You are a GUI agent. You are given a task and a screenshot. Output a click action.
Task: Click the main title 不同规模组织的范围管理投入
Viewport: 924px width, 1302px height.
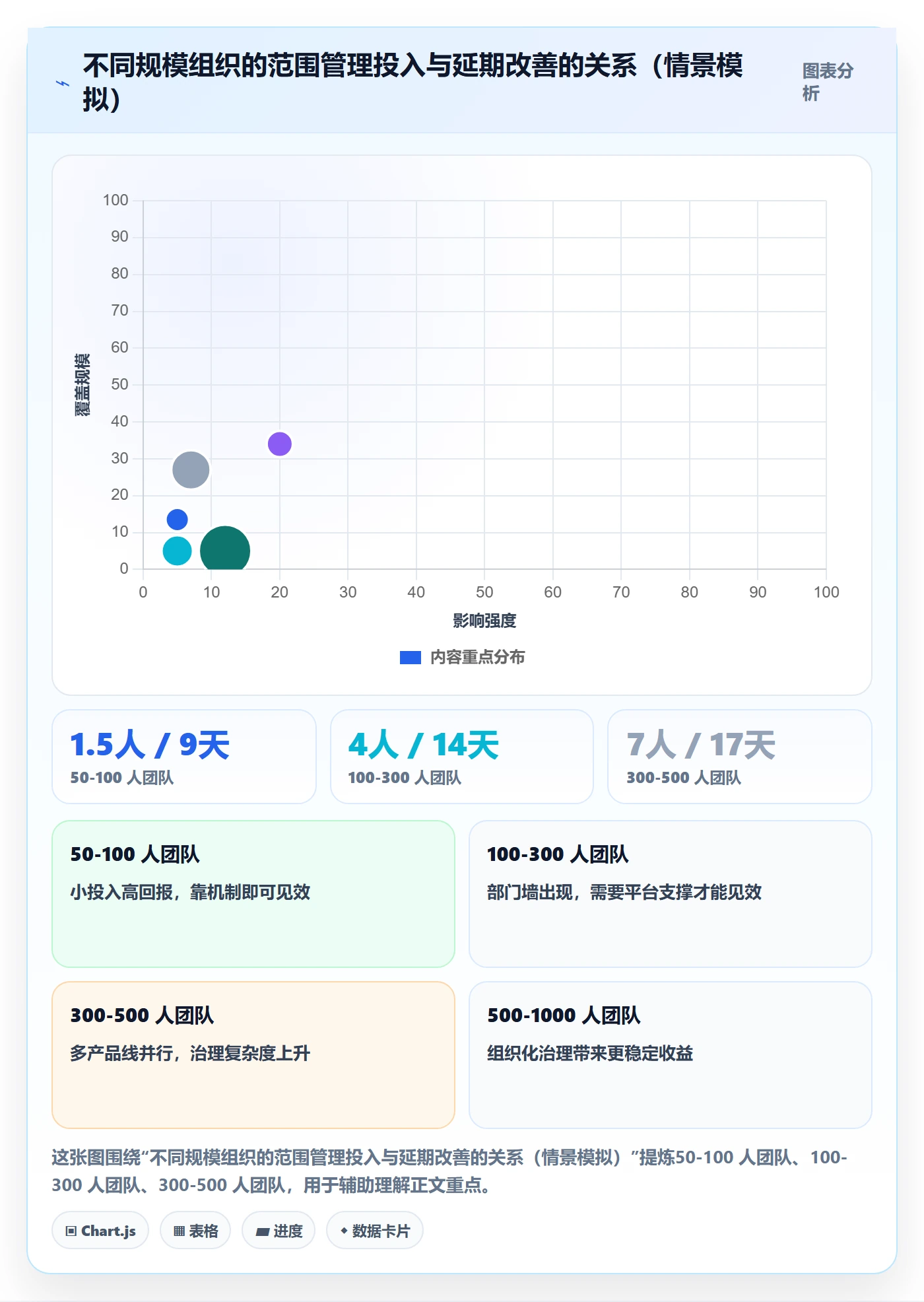(x=413, y=83)
